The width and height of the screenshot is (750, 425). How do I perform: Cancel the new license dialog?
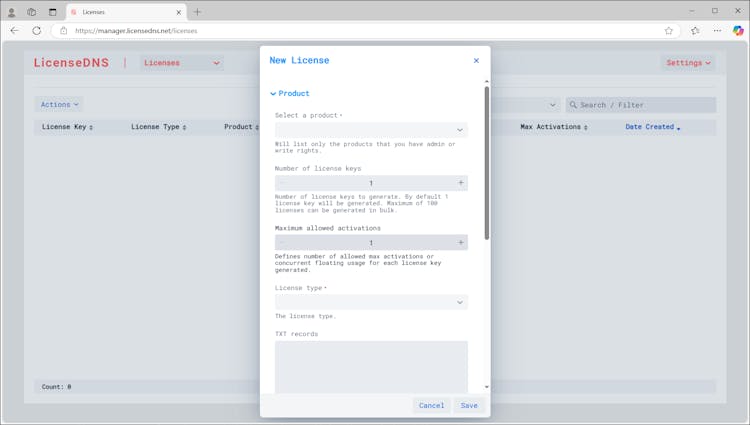coord(431,405)
